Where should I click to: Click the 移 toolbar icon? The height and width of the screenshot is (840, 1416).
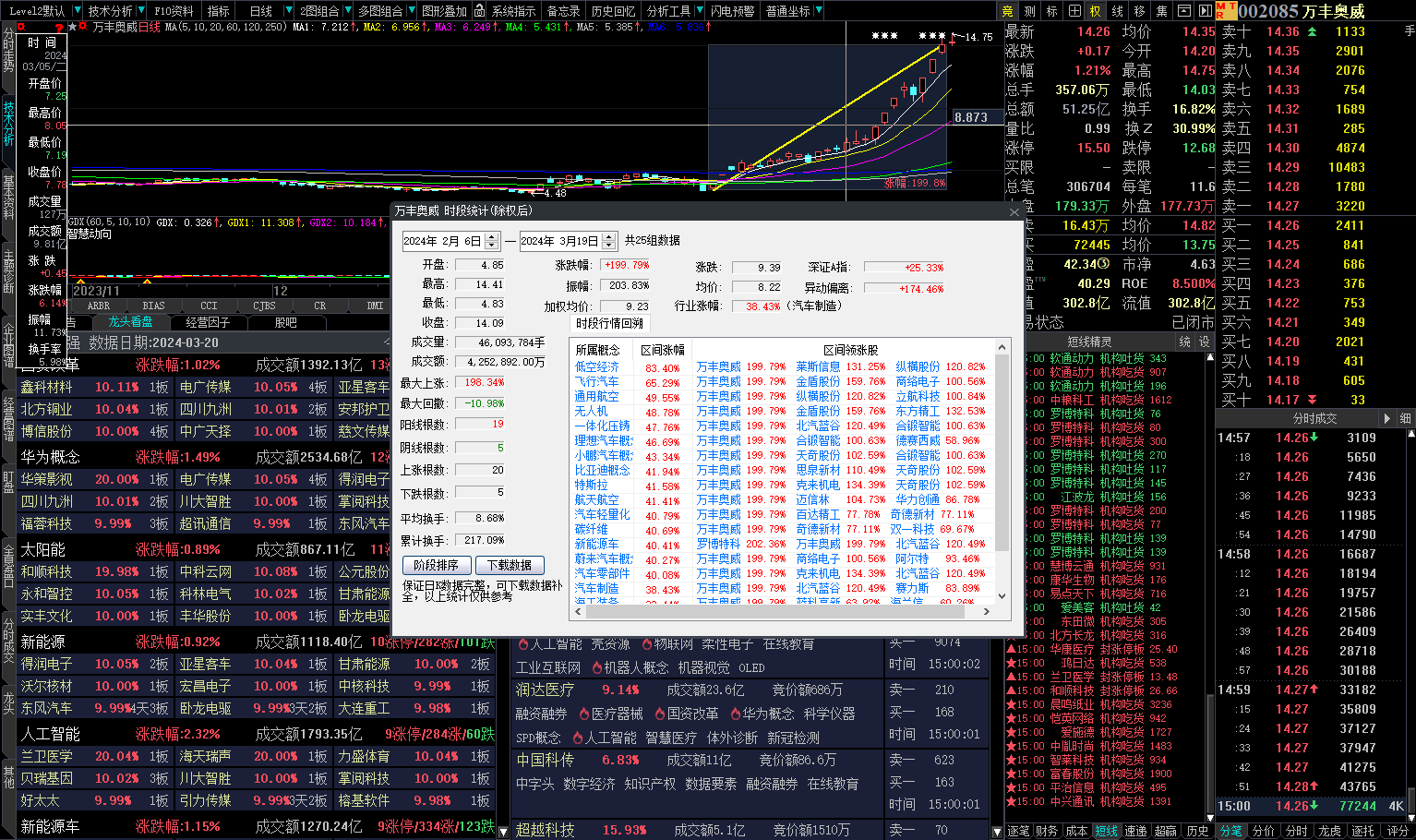(1139, 11)
